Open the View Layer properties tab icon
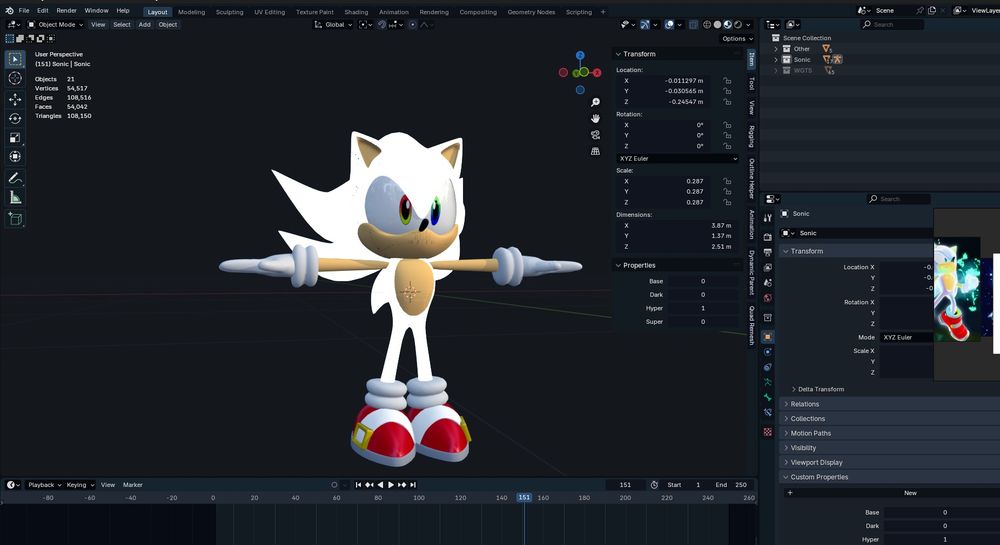1000x545 pixels. pos(768,268)
